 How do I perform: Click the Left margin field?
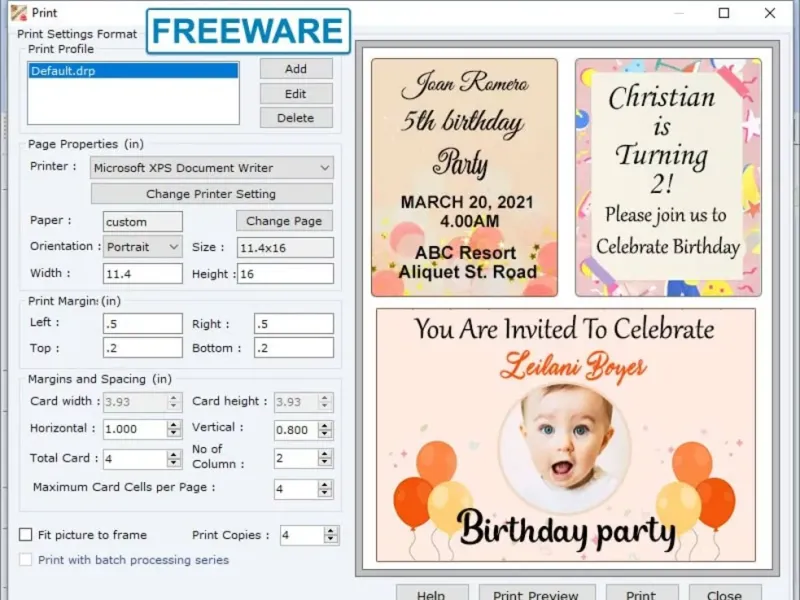(142, 324)
